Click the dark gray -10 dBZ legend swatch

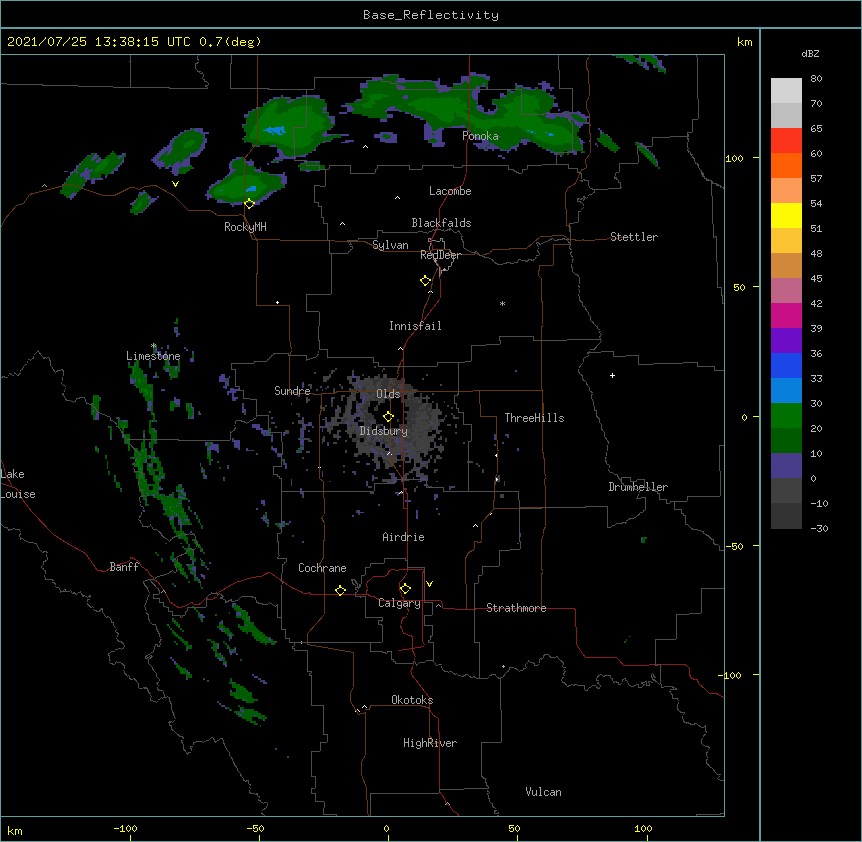[786, 516]
